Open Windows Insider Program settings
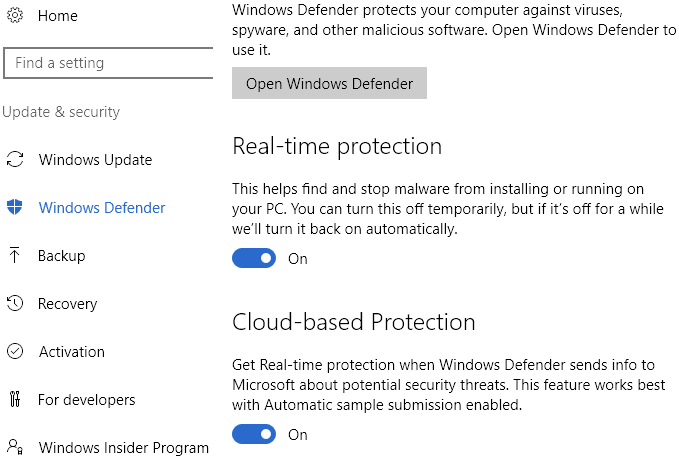This screenshot has height=462, width=679. pyautogui.click(x=123, y=447)
